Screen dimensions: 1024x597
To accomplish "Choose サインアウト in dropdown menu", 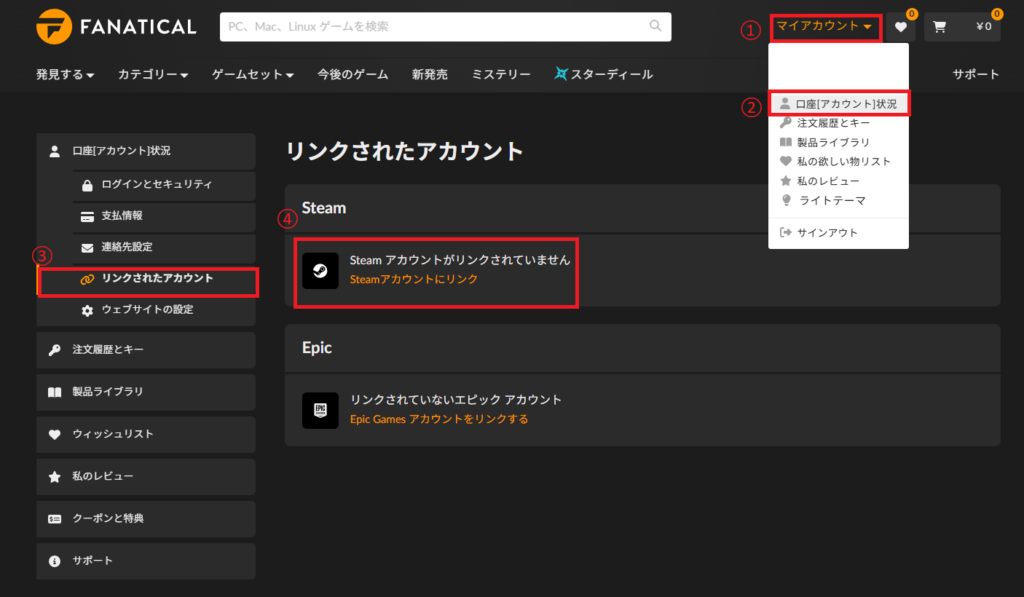I will (x=839, y=233).
